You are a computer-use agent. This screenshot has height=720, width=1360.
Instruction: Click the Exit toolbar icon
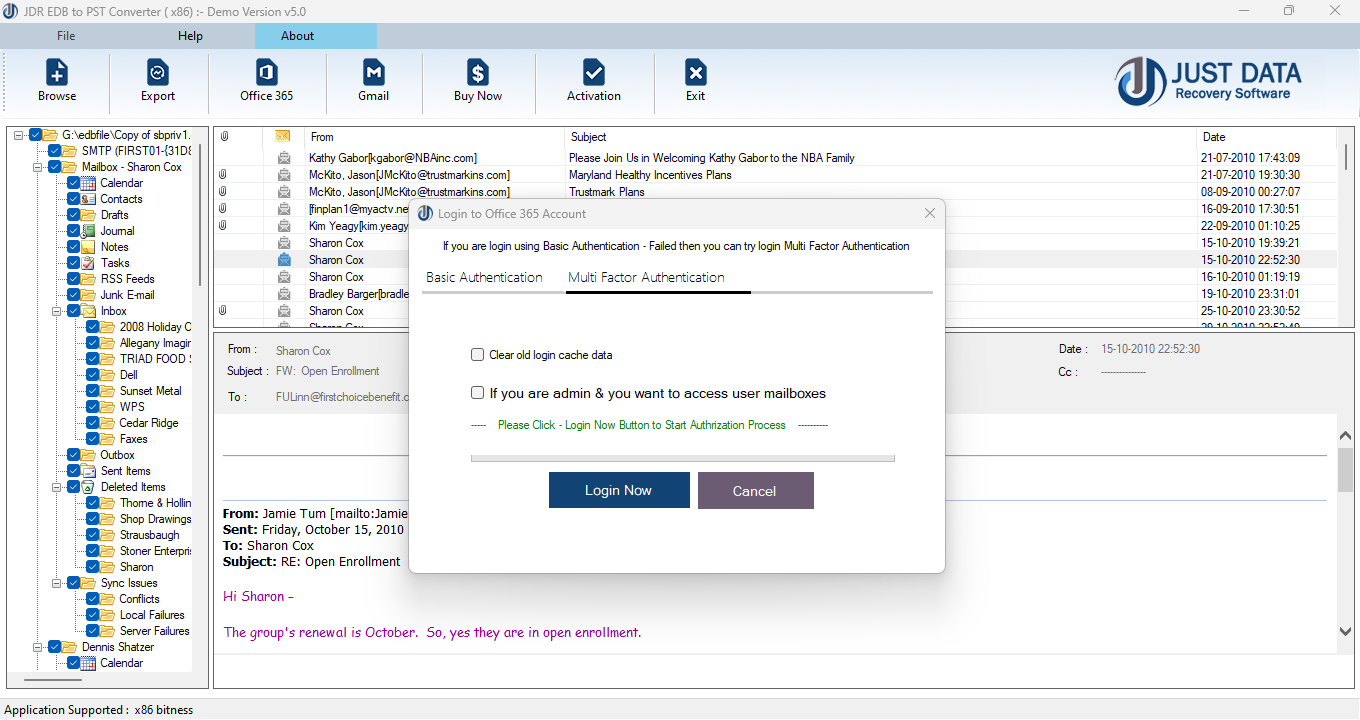(x=694, y=80)
